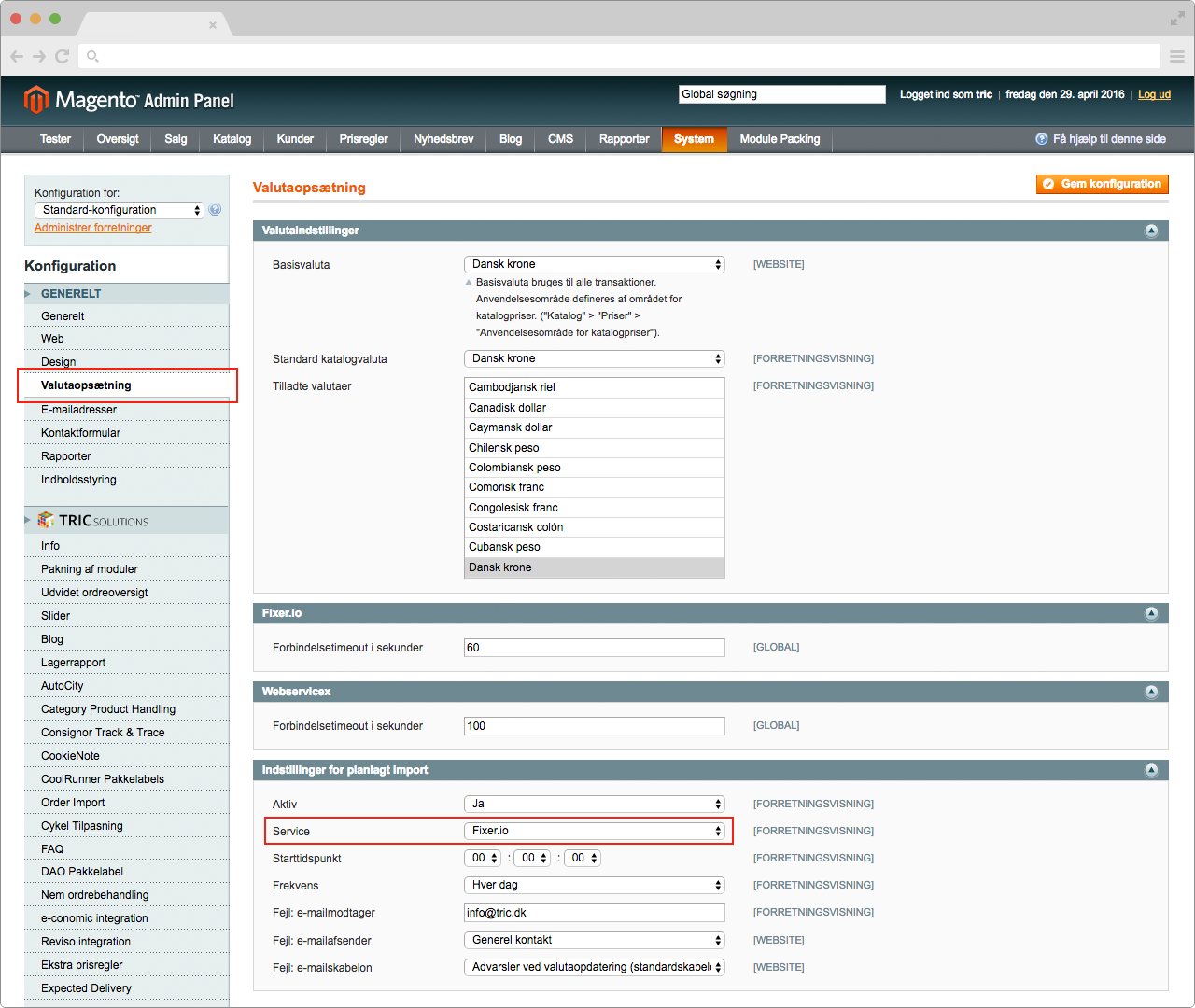Click Fejl: e-mailmodtager input field
Viewport: 1195px width, 1008px height.
pyautogui.click(x=595, y=913)
